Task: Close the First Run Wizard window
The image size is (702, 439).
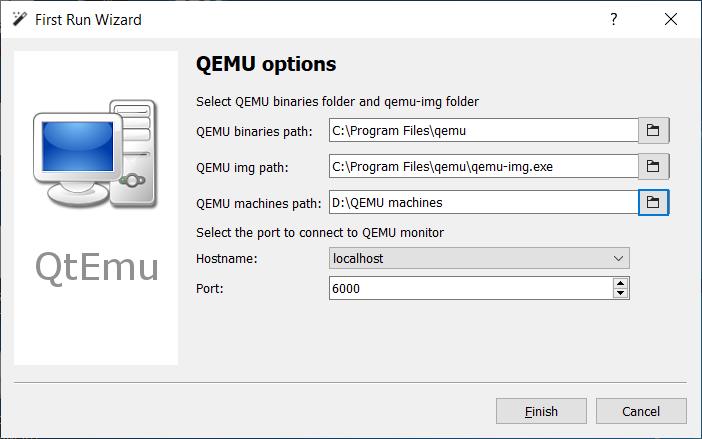Action: 670,19
